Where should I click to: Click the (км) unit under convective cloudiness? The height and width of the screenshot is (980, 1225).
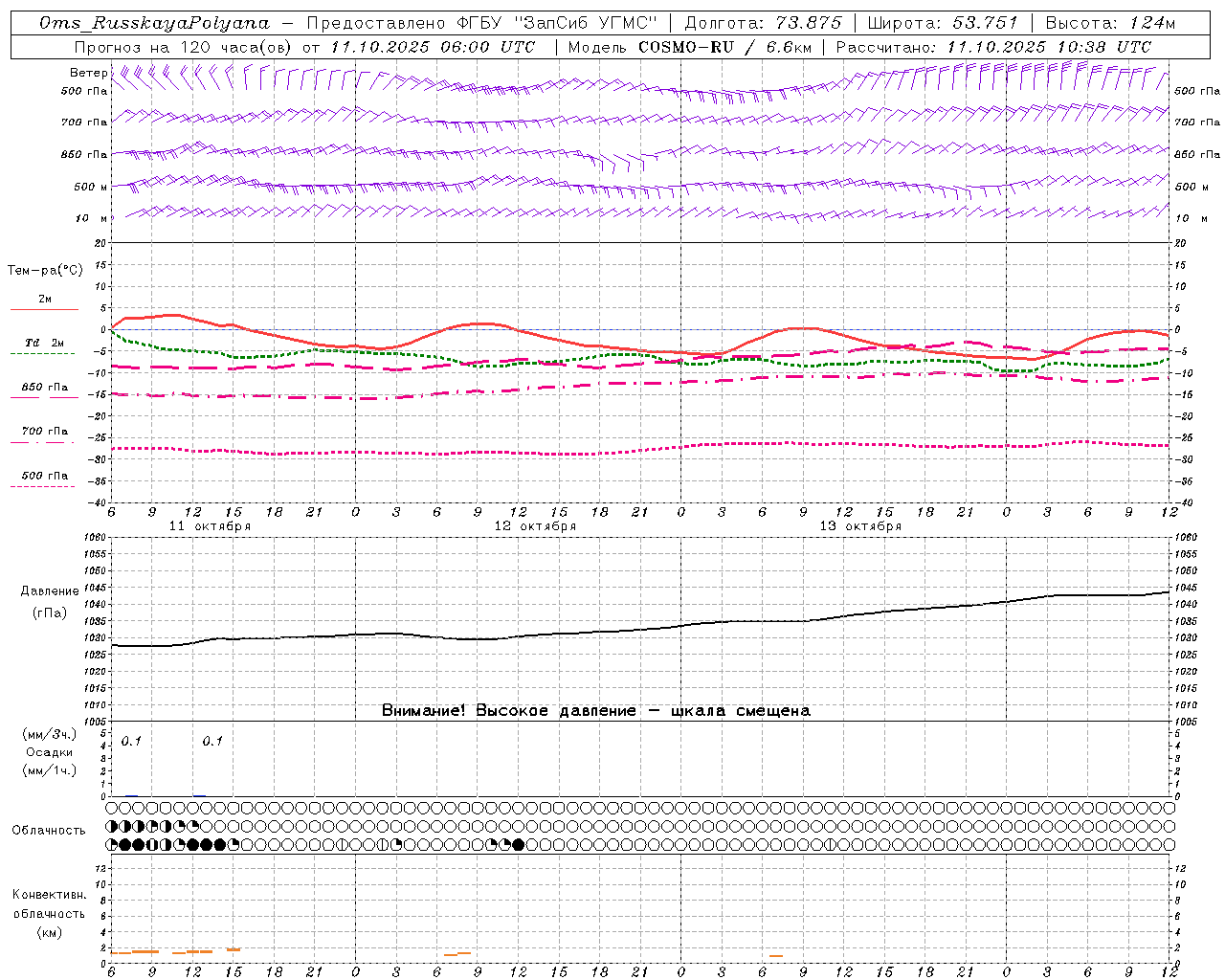pos(49,932)
